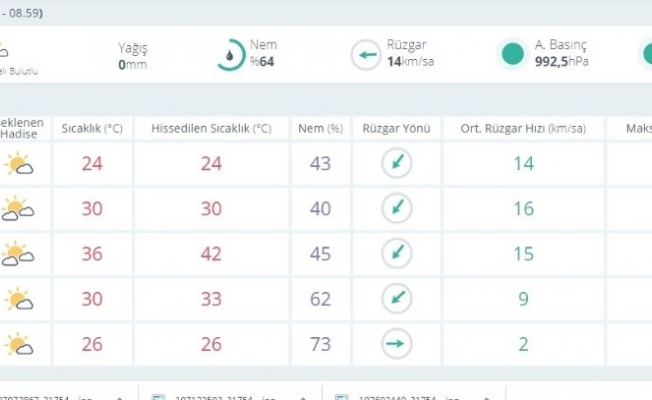Select wind direction arrow in 62% humidity row
The image size is (652, 400).
397,298
